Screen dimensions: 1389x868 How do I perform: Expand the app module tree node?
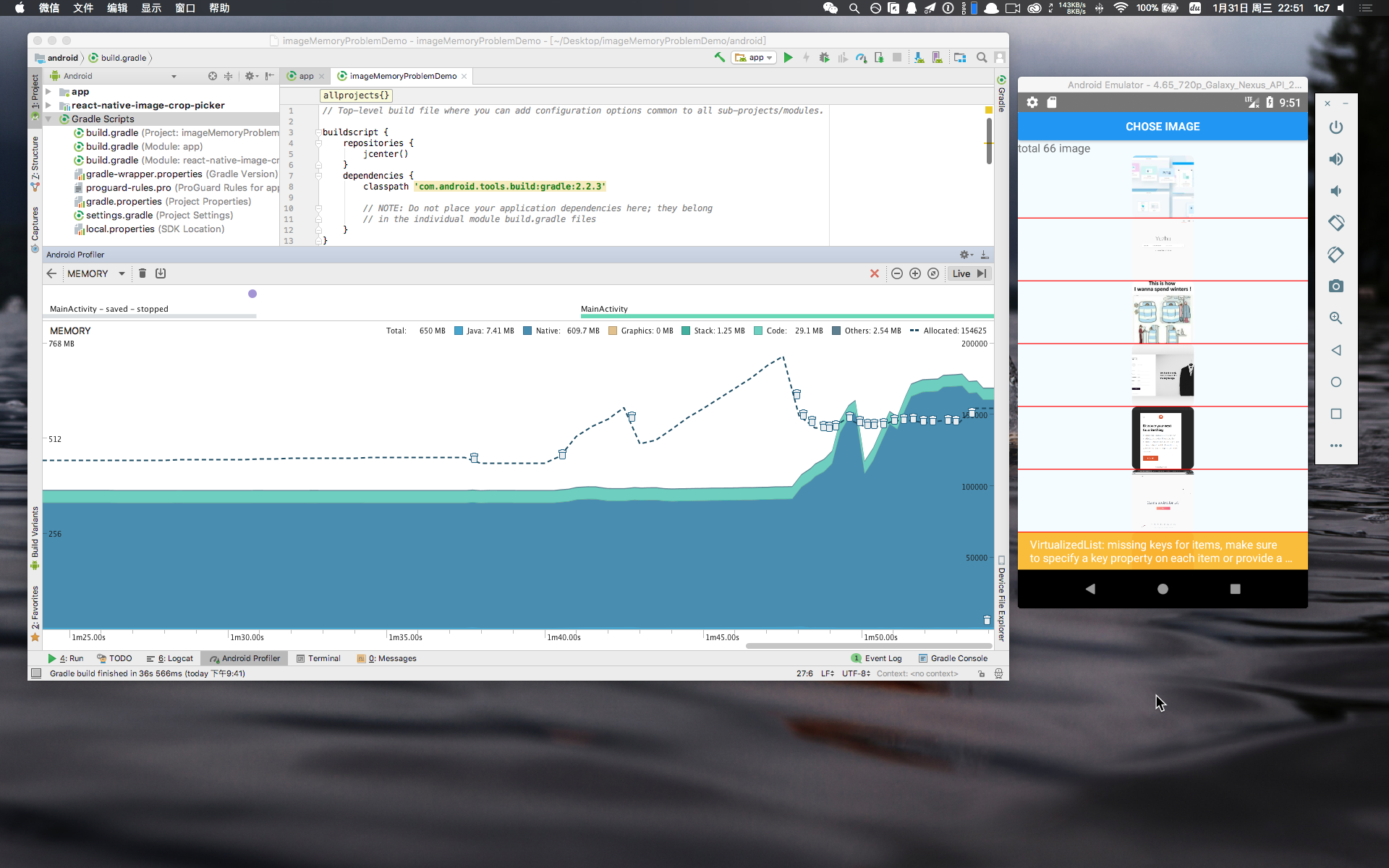[48, 92]
